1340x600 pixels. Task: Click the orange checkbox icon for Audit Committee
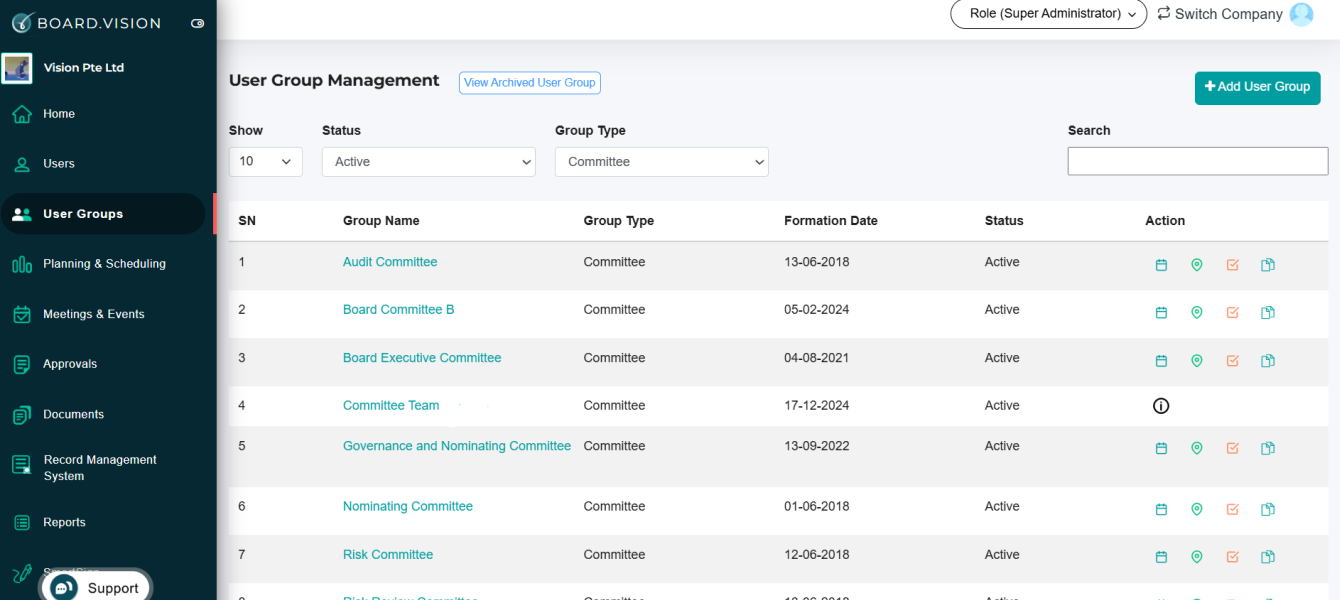(1232, 265)
